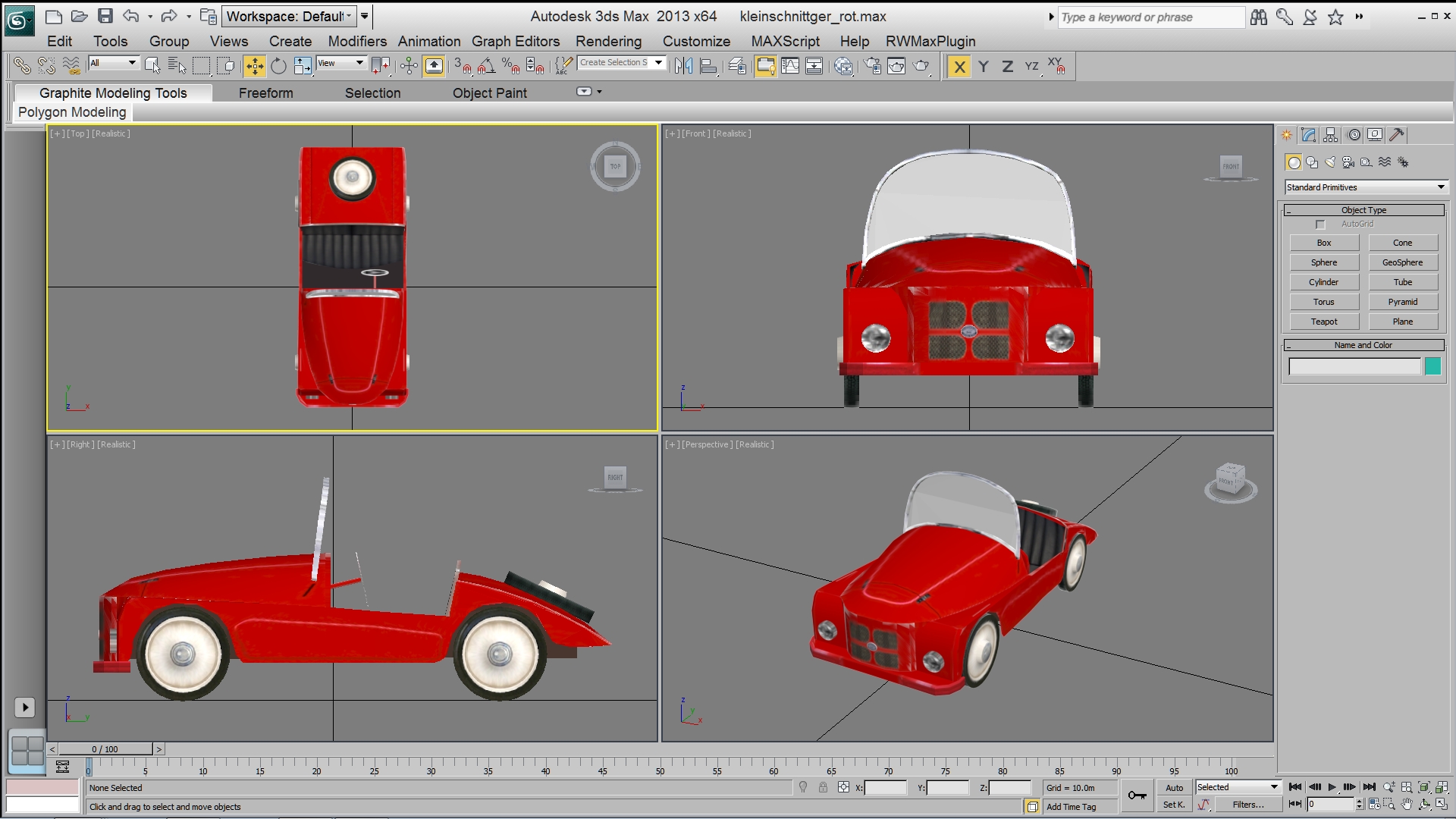The image size is (1456, 819).
Task: Click the teal object color swatch
Action: tap(1432, 367)
